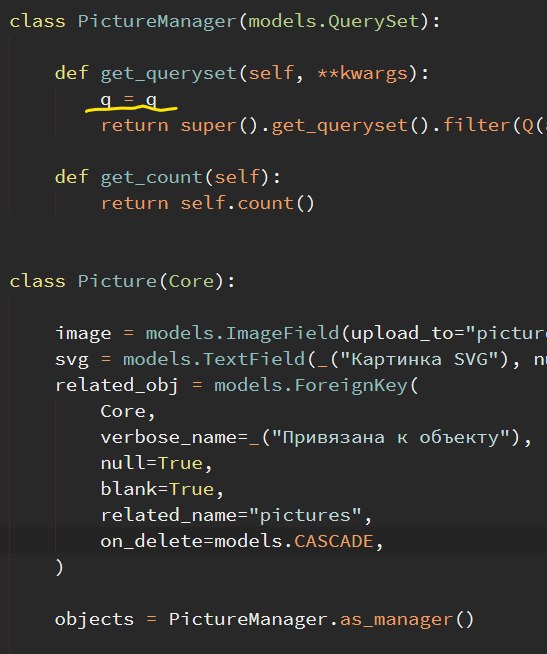Click the super() call

pos(220,126)
